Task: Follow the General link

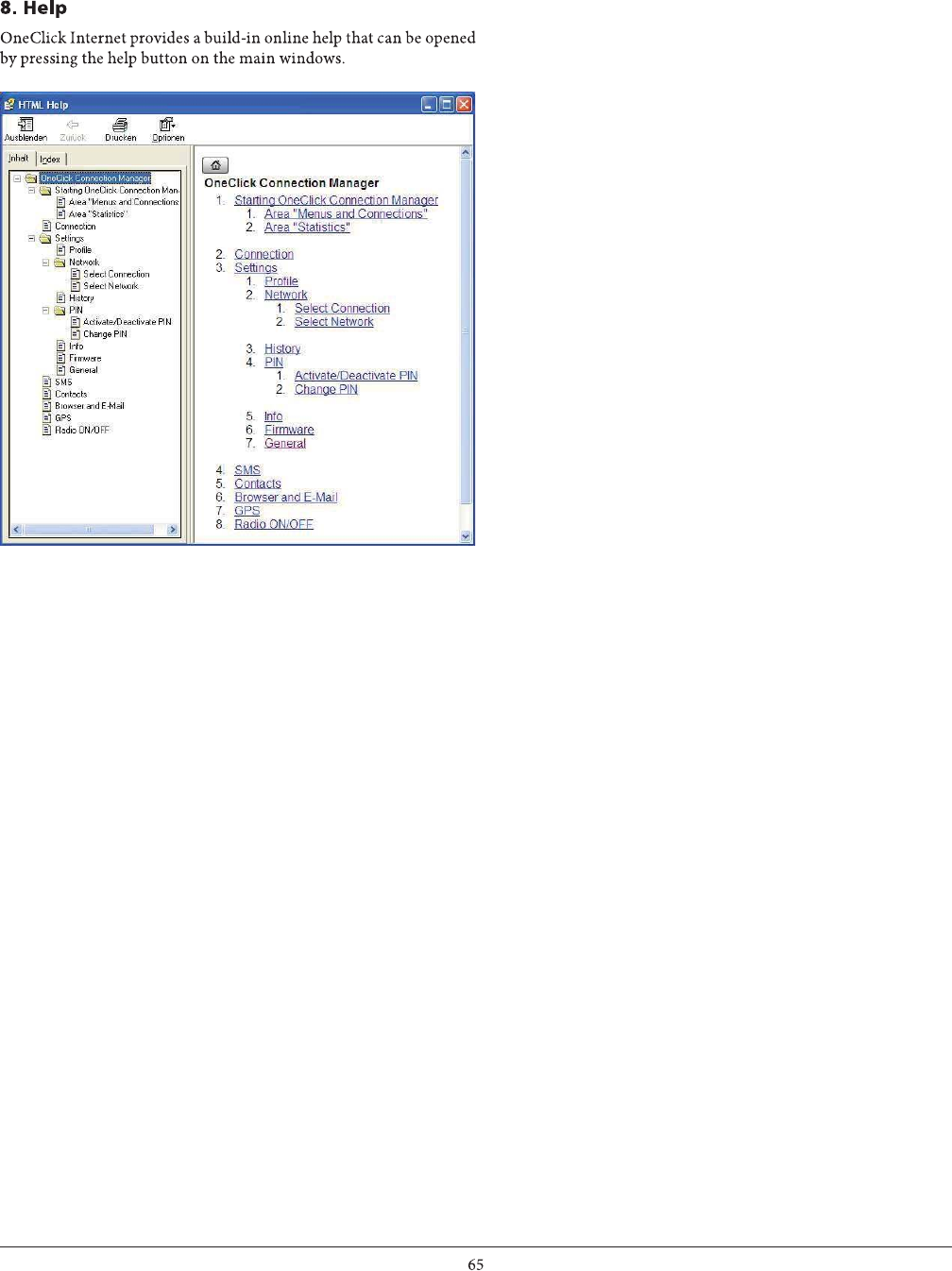Action: (x=285, y=444)
